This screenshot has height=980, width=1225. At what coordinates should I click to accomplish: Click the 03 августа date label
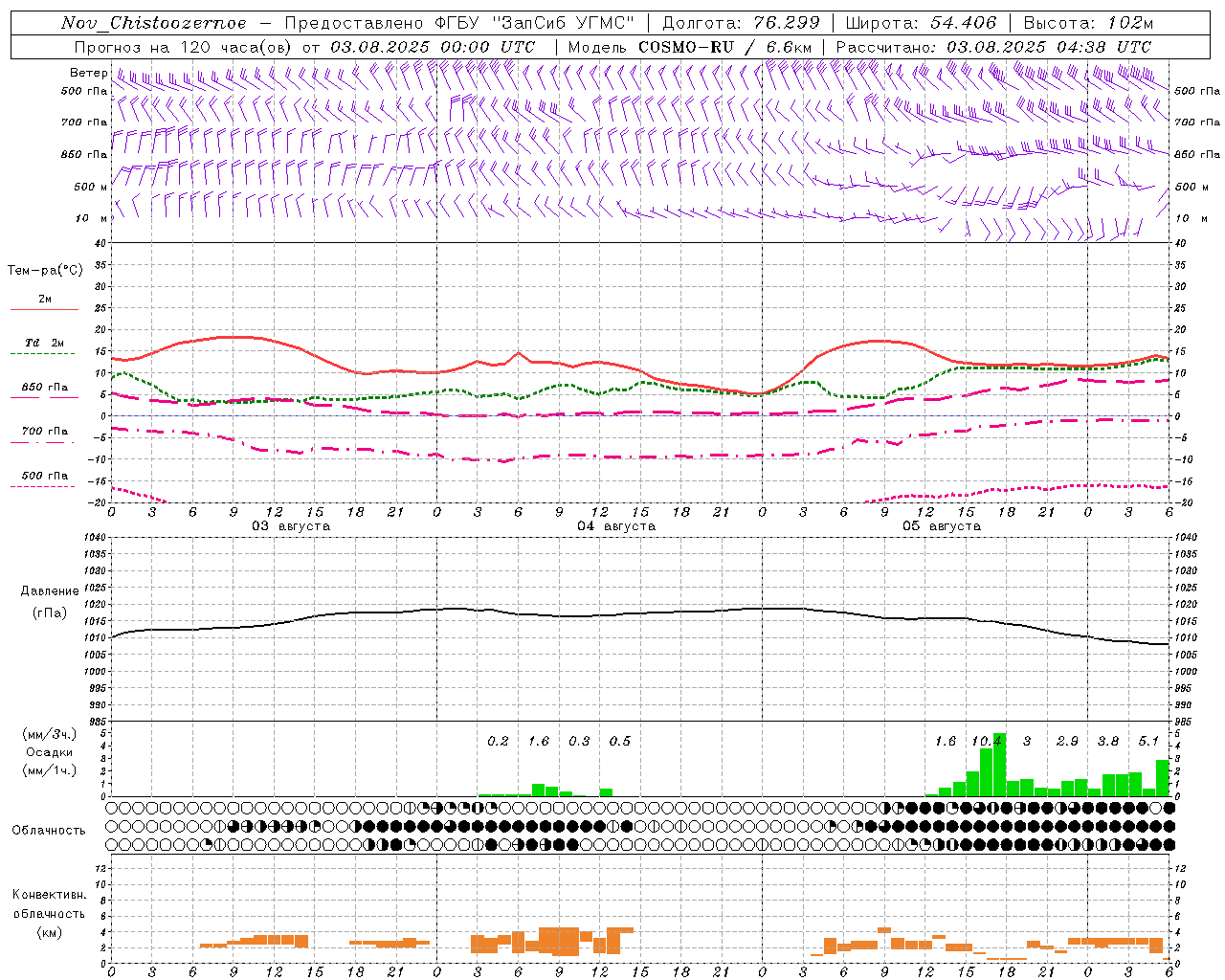click(291, 526)
